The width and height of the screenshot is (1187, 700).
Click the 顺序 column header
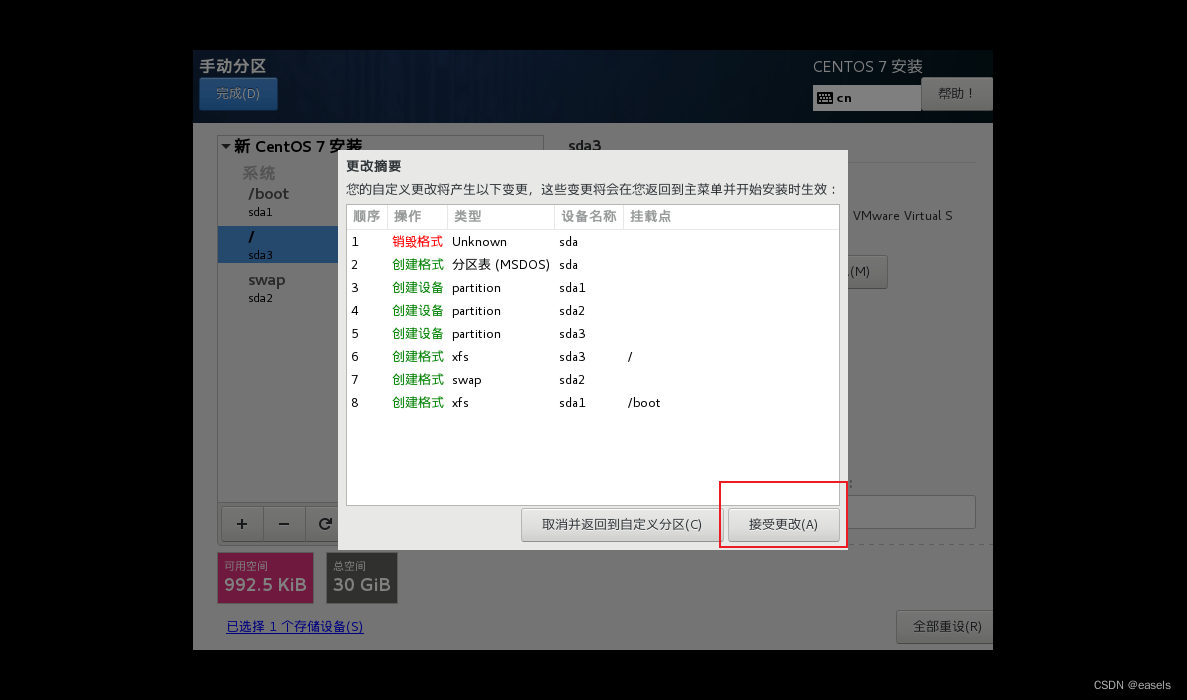(367, 216)
